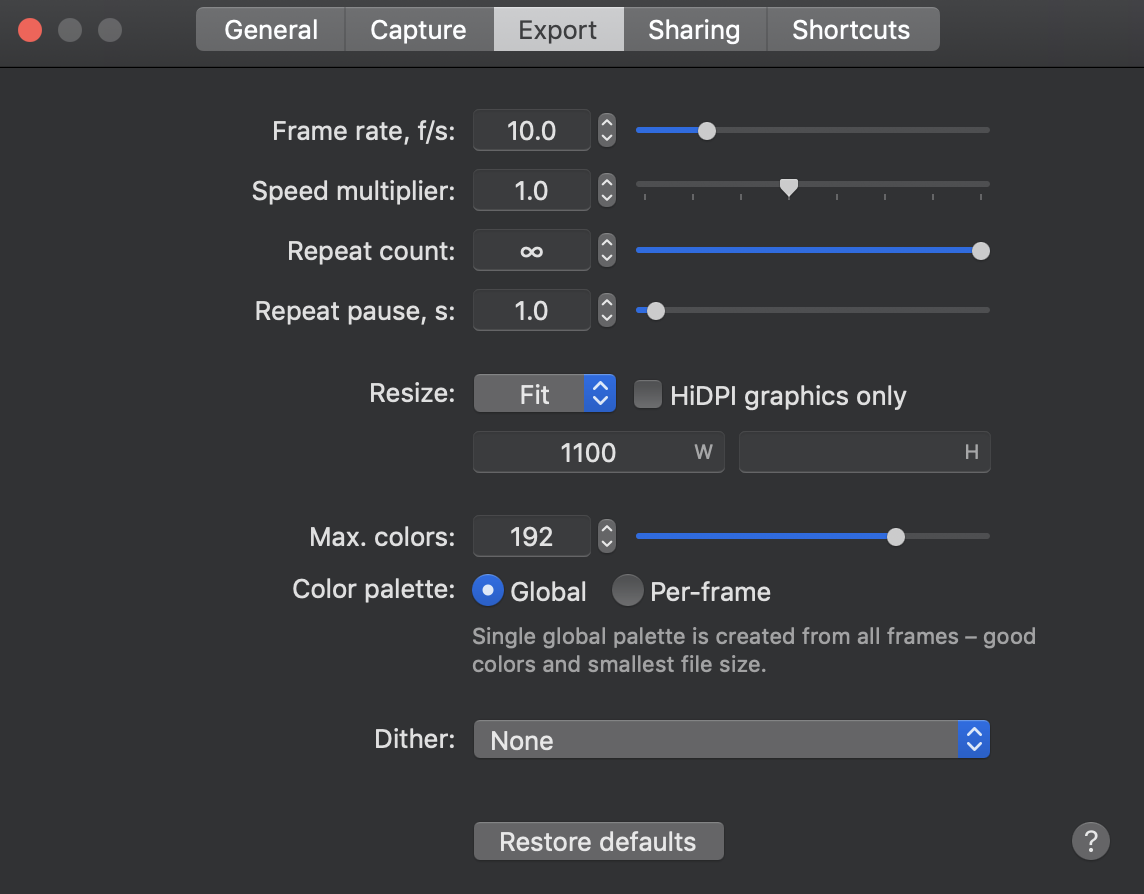Viewport: 1144px width, 894px height.
Task: Click the Frame rate stepper arrows
Action: [606, 130]
